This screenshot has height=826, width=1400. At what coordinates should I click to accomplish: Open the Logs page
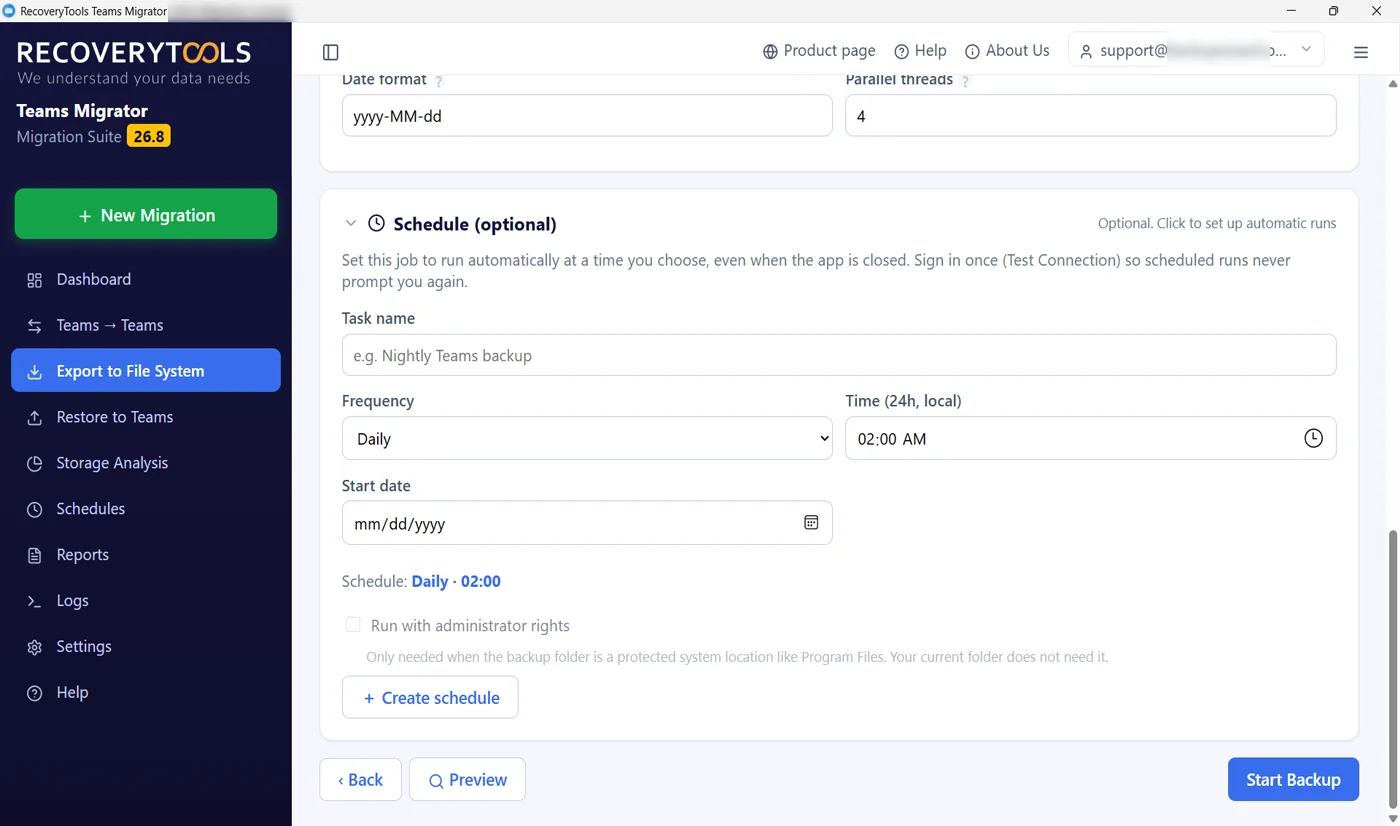click(x=146, y=601)
